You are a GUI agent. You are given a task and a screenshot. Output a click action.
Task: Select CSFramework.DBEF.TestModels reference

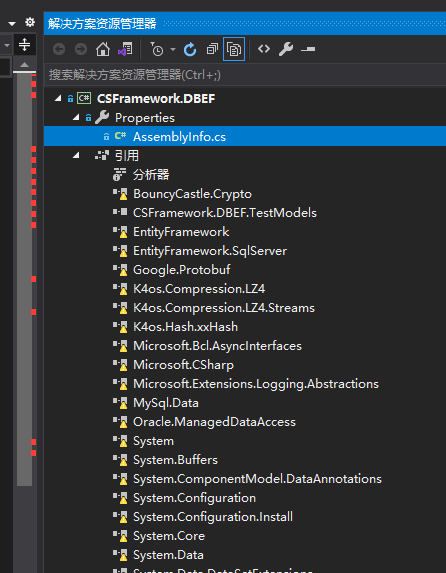(x=225, y=213)
